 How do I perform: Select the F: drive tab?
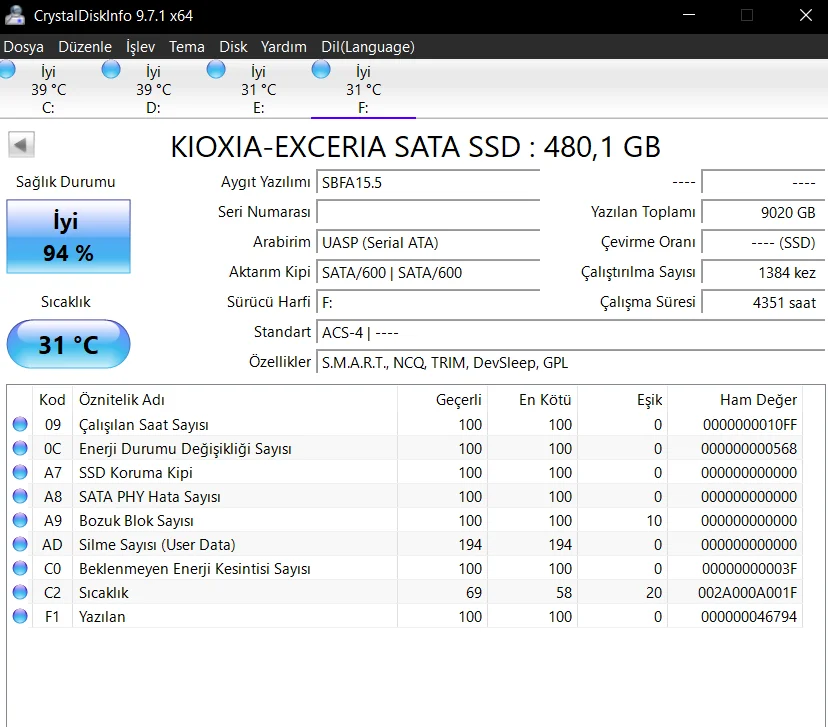(x=363, y=89)
